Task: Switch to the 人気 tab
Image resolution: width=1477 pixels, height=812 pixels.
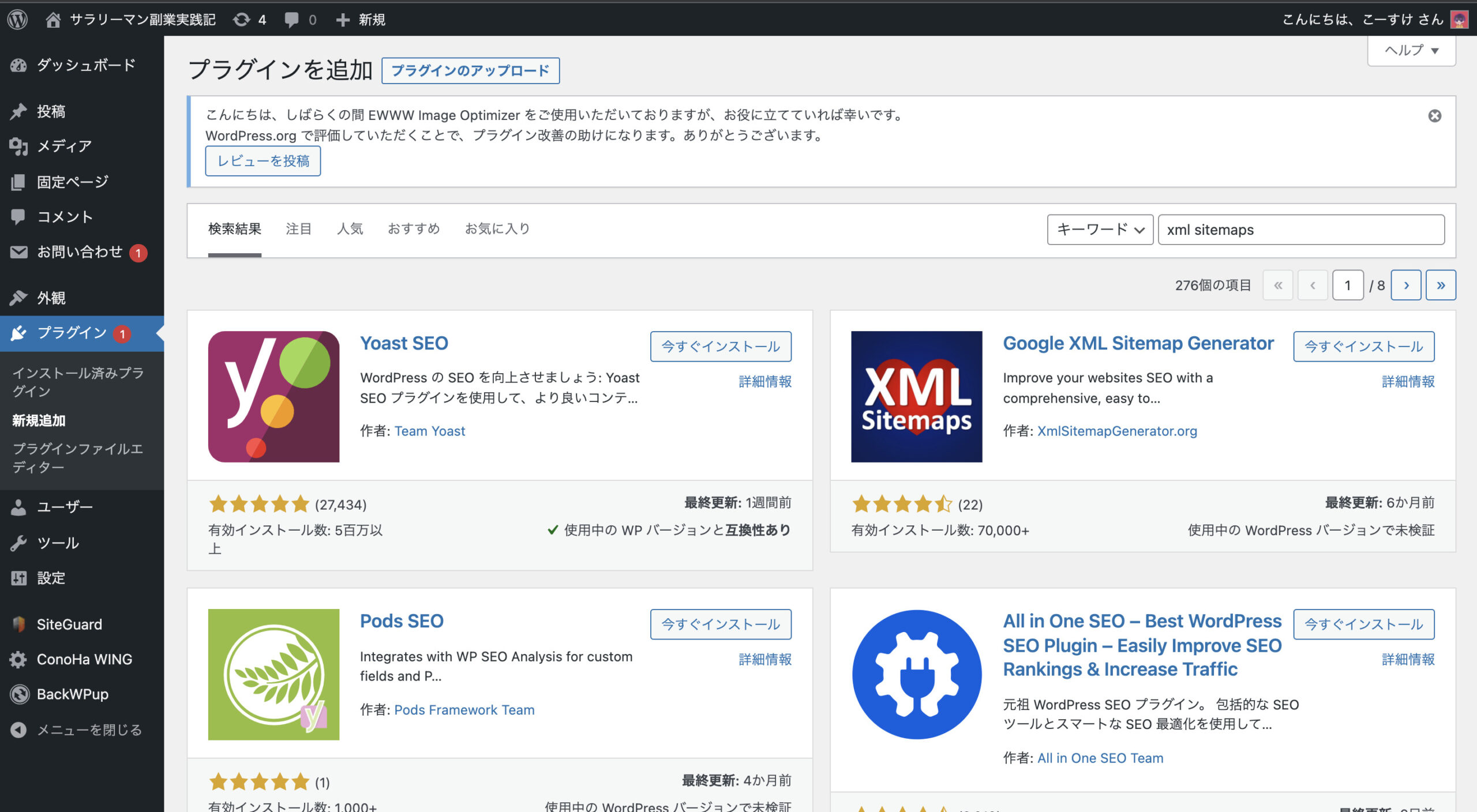Action: pyautogui.click(x=350, y=229)
